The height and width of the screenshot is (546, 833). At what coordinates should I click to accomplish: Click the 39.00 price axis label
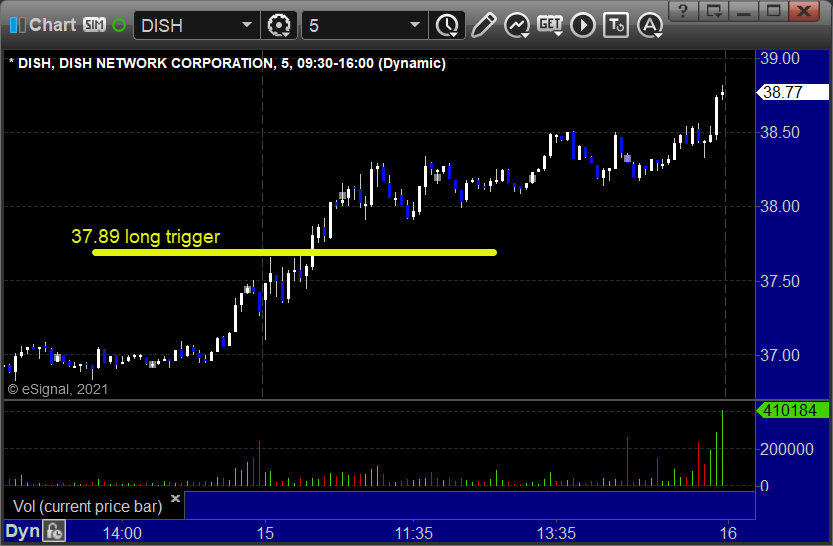pos(779,58)
